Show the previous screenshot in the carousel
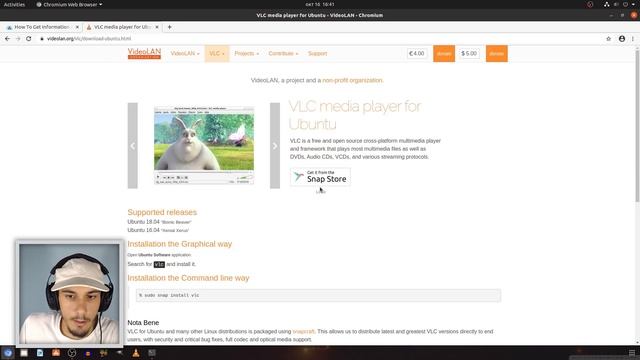Screen dimensions: 640x360 [x=133, y=146]
